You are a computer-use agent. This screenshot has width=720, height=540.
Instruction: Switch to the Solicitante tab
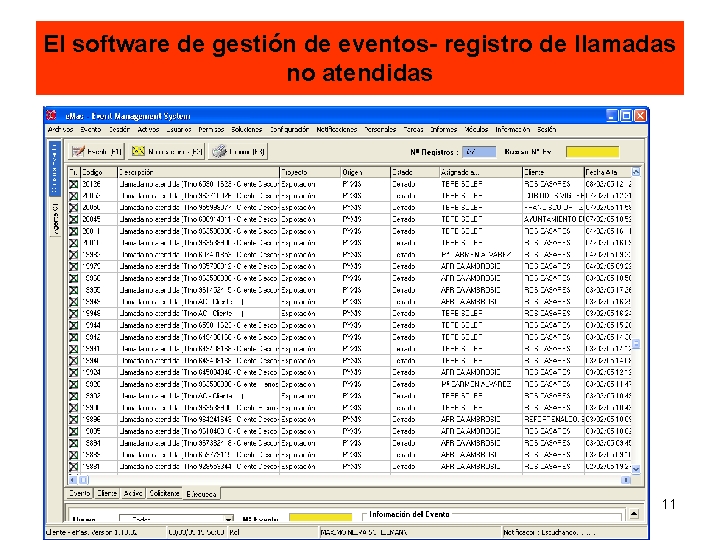pos(164,493)
